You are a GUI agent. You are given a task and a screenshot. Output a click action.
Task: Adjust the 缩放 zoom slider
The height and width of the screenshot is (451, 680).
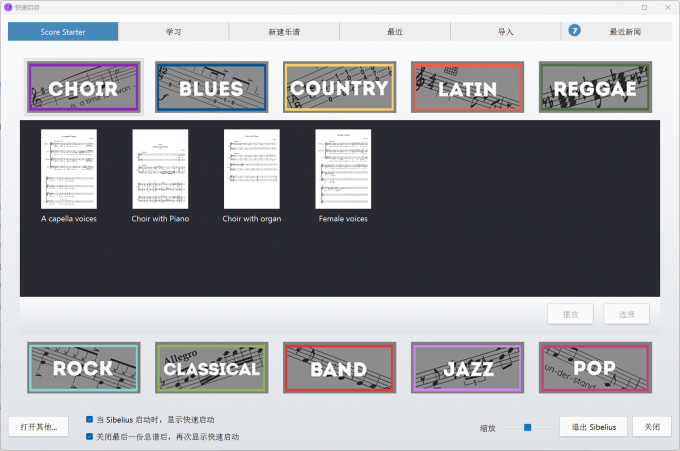pos(527,427)
